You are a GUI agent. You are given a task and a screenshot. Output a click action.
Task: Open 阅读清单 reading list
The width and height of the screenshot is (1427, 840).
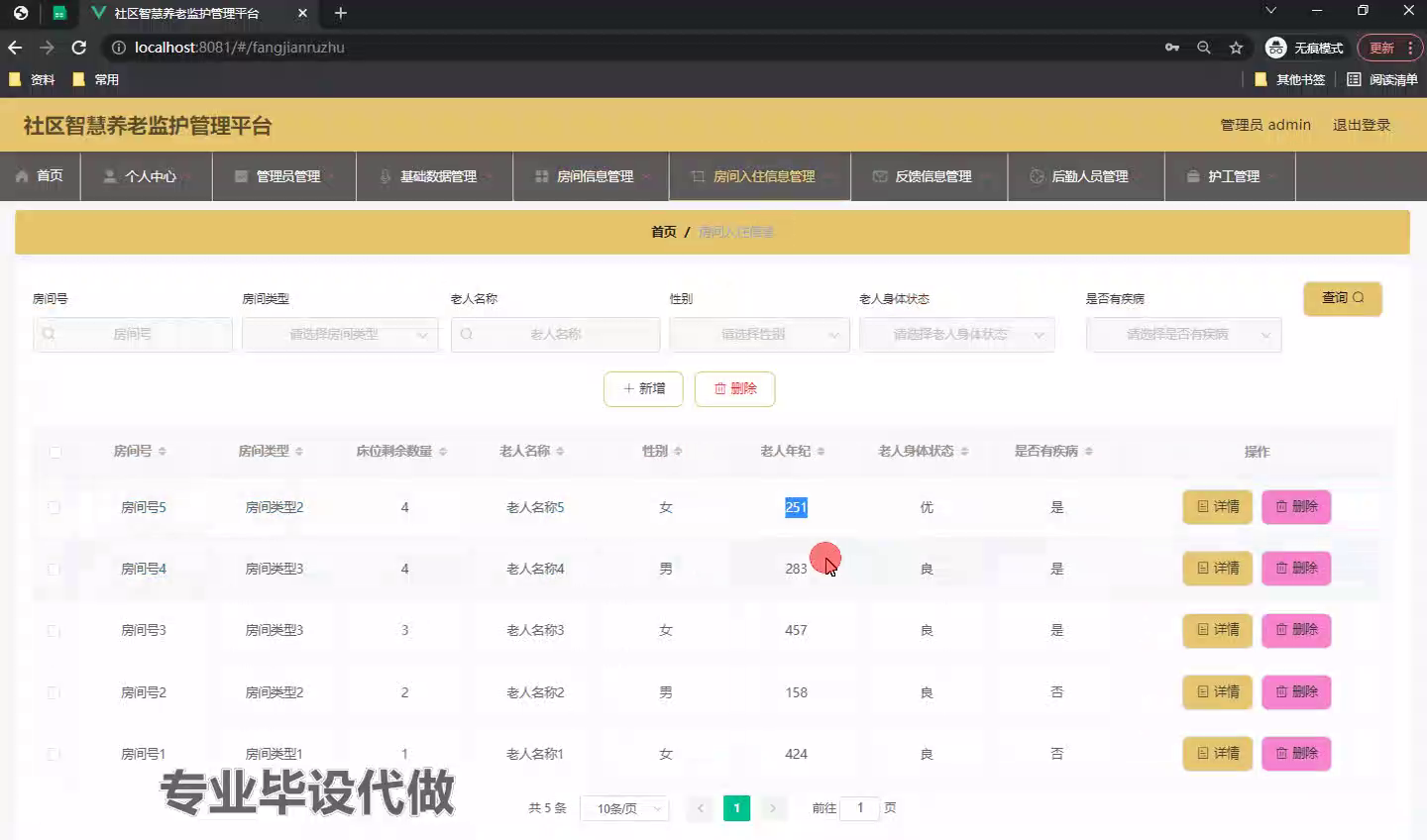1382,79
